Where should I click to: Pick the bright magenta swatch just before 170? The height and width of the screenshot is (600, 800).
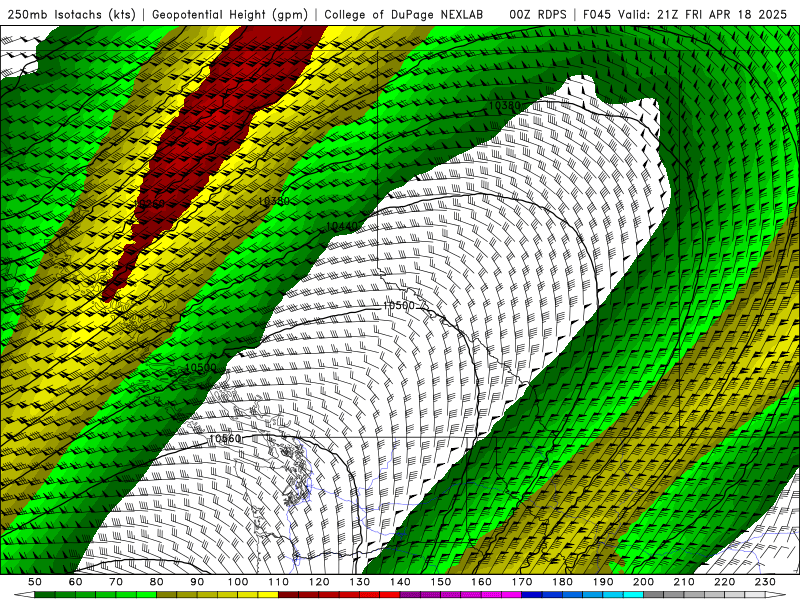512,595
